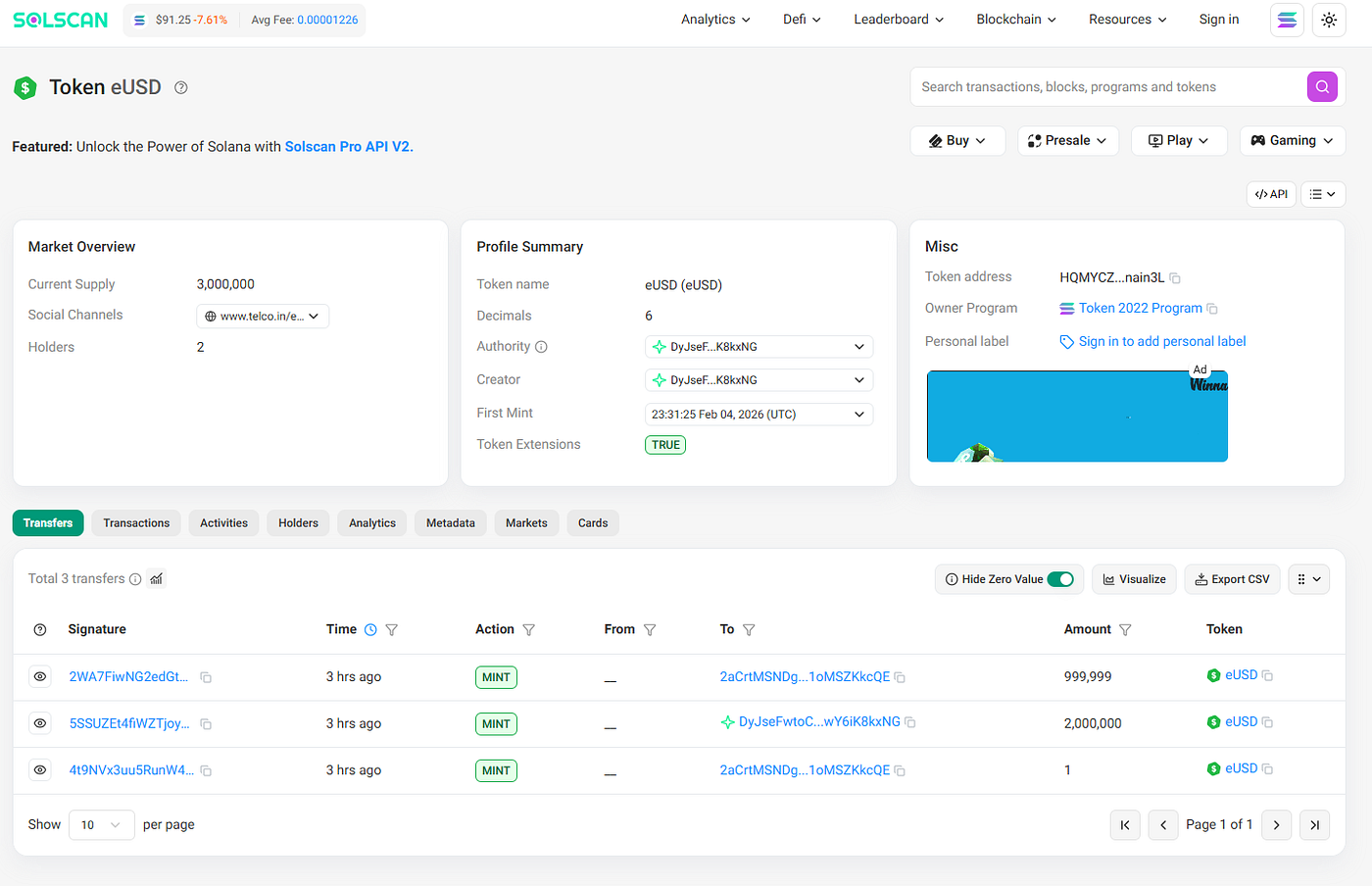Toggle eye icon for 4t9NVx3uu5RunW4 row
Image resolution: width=1372 pixels, height=886 pixels.
tap(40, 770)
